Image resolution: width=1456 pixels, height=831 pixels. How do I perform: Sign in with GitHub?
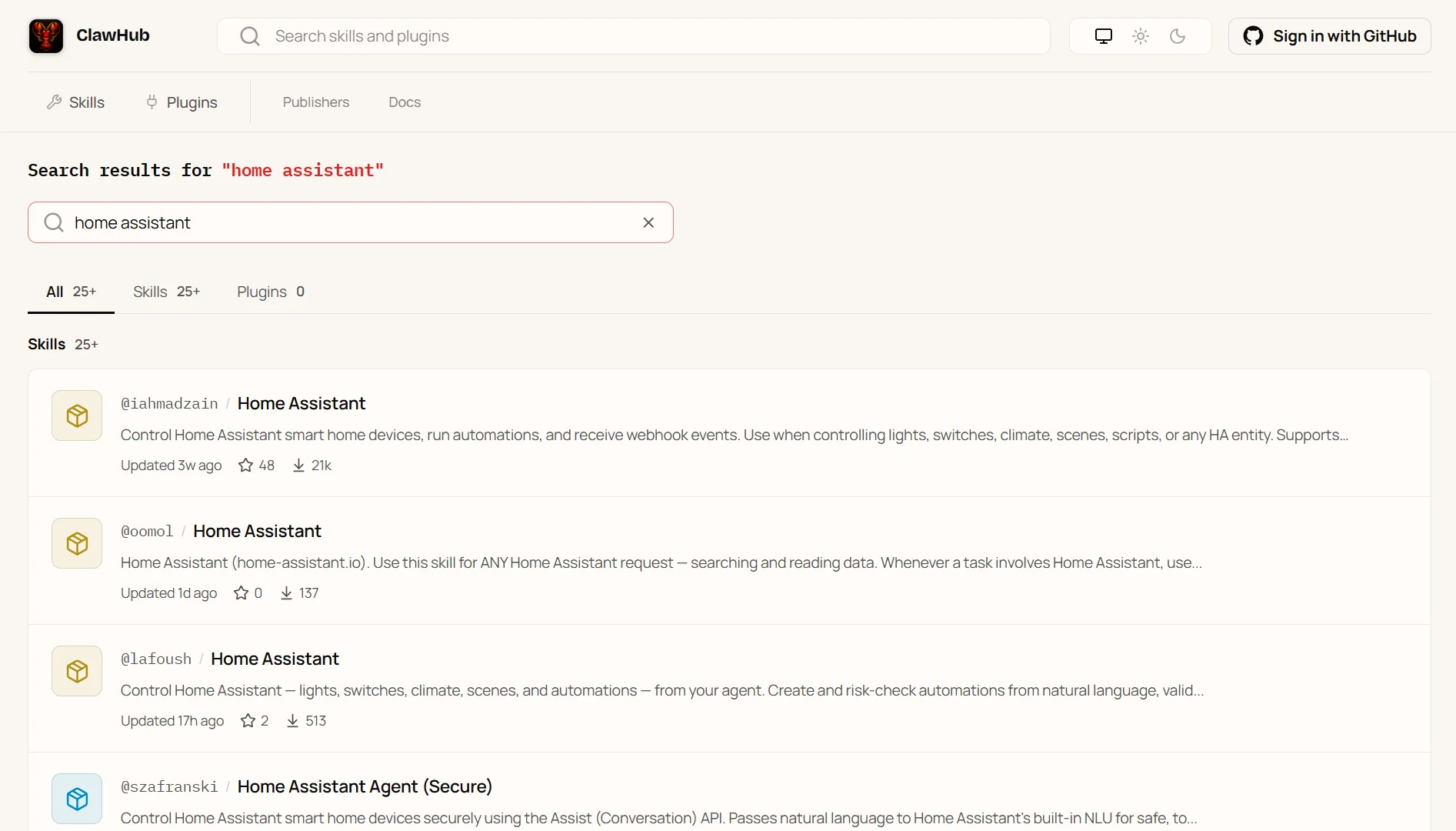(1329, 36)
